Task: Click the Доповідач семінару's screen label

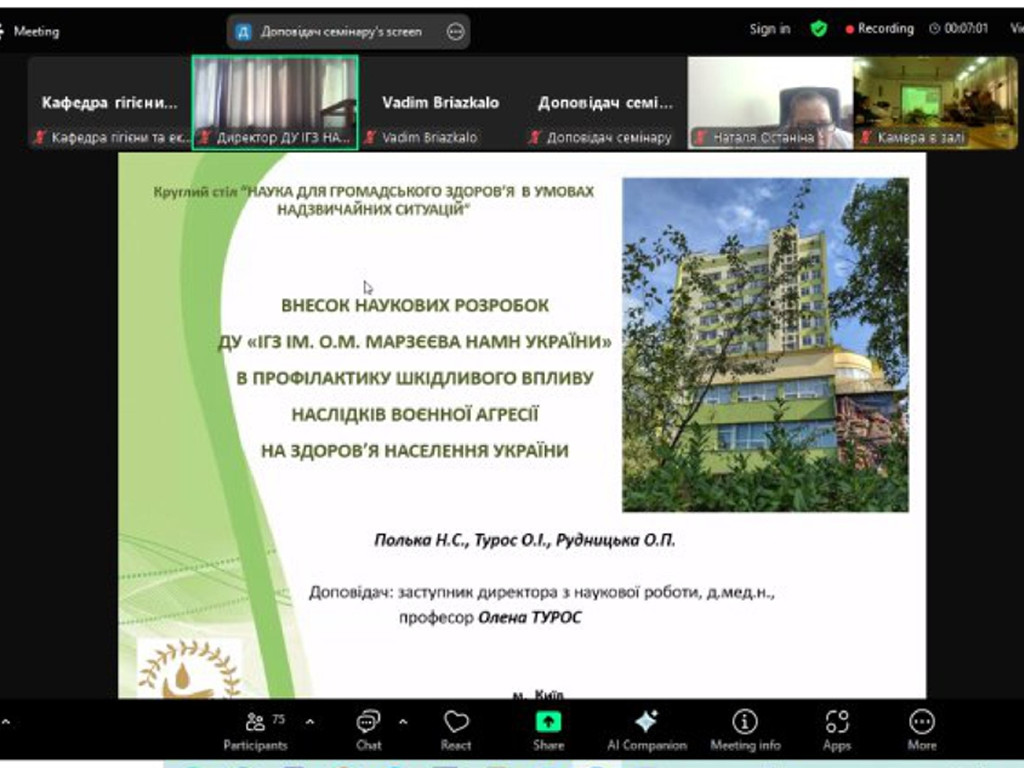Action: pyautogui.click(x=341, y=31)
